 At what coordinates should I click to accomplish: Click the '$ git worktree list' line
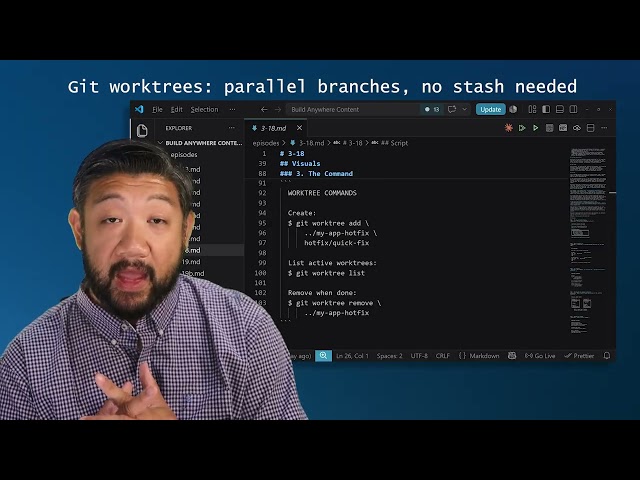click(326, 273)
